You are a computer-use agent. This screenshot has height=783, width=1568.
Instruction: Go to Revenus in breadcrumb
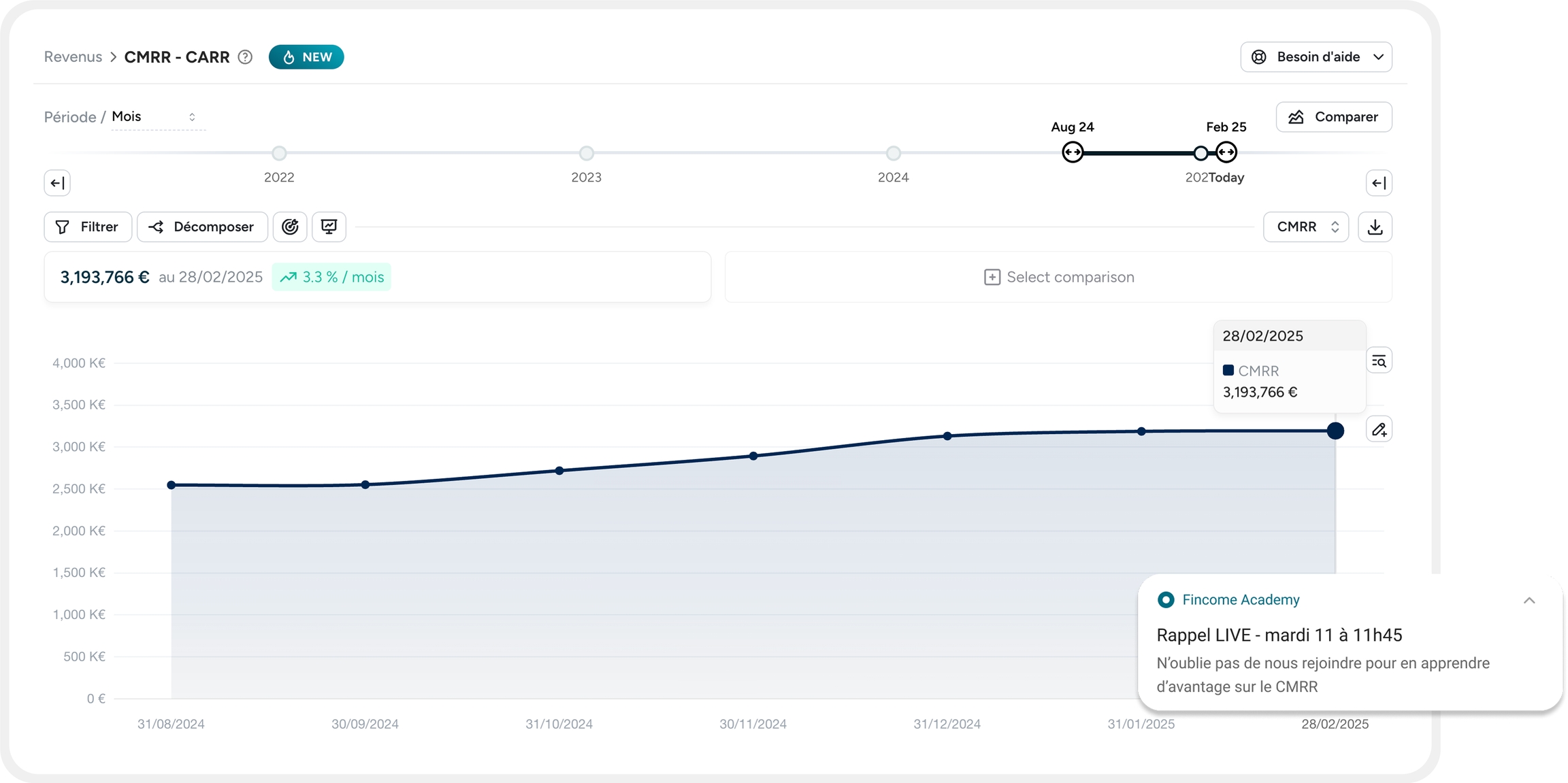point(73,57)
